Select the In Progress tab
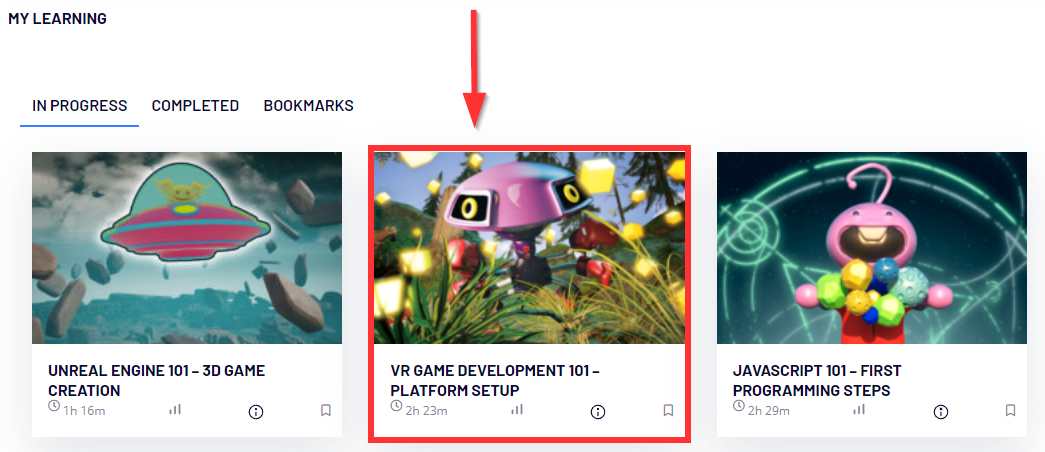This screenshot has width=1045, height=452. coord(79,105)
